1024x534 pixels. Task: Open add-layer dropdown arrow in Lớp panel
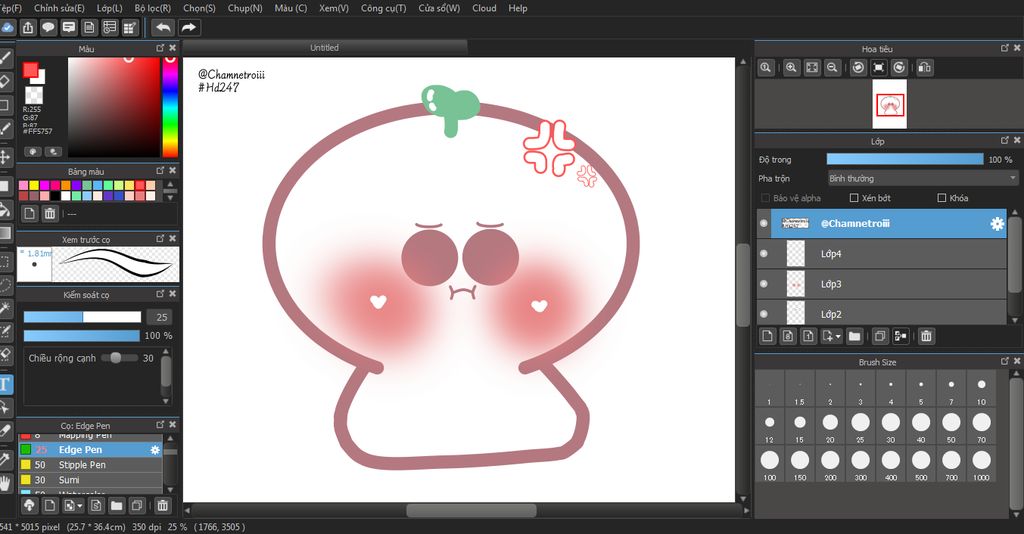(838, 337)
